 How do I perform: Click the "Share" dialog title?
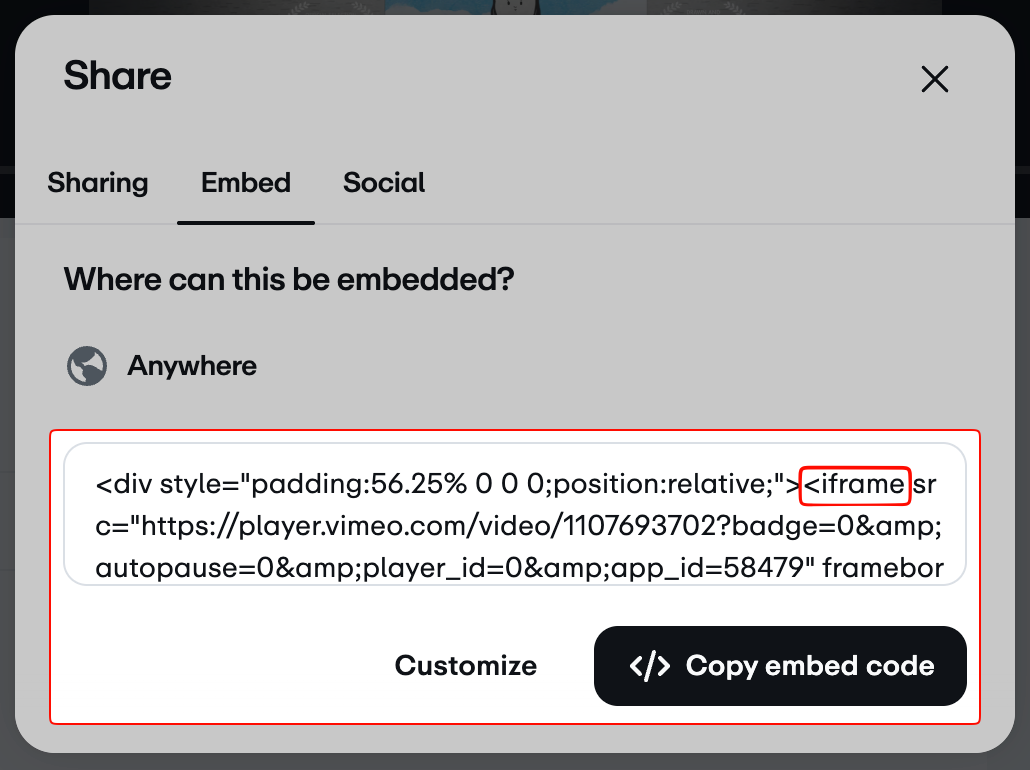118,76
